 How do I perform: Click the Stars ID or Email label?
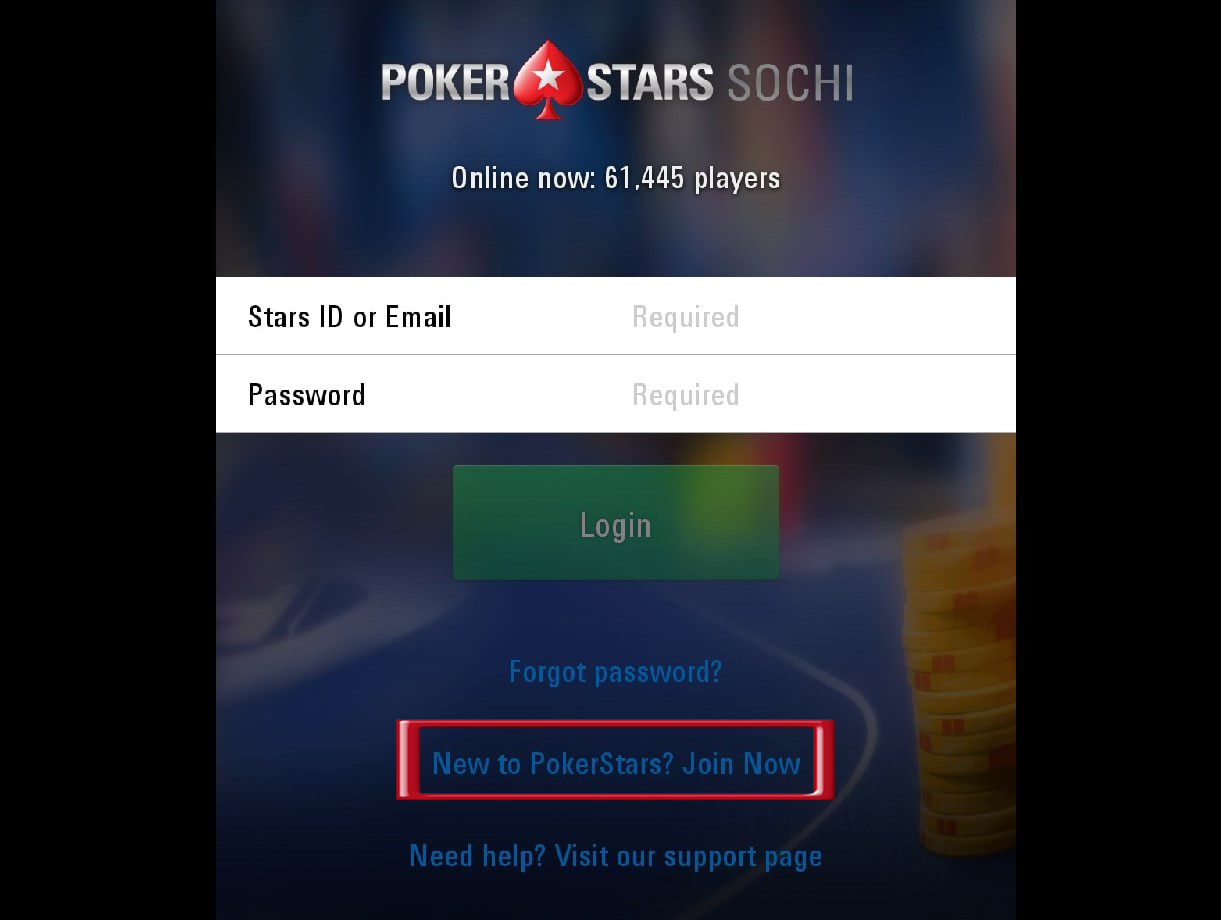tap(350, 317)
